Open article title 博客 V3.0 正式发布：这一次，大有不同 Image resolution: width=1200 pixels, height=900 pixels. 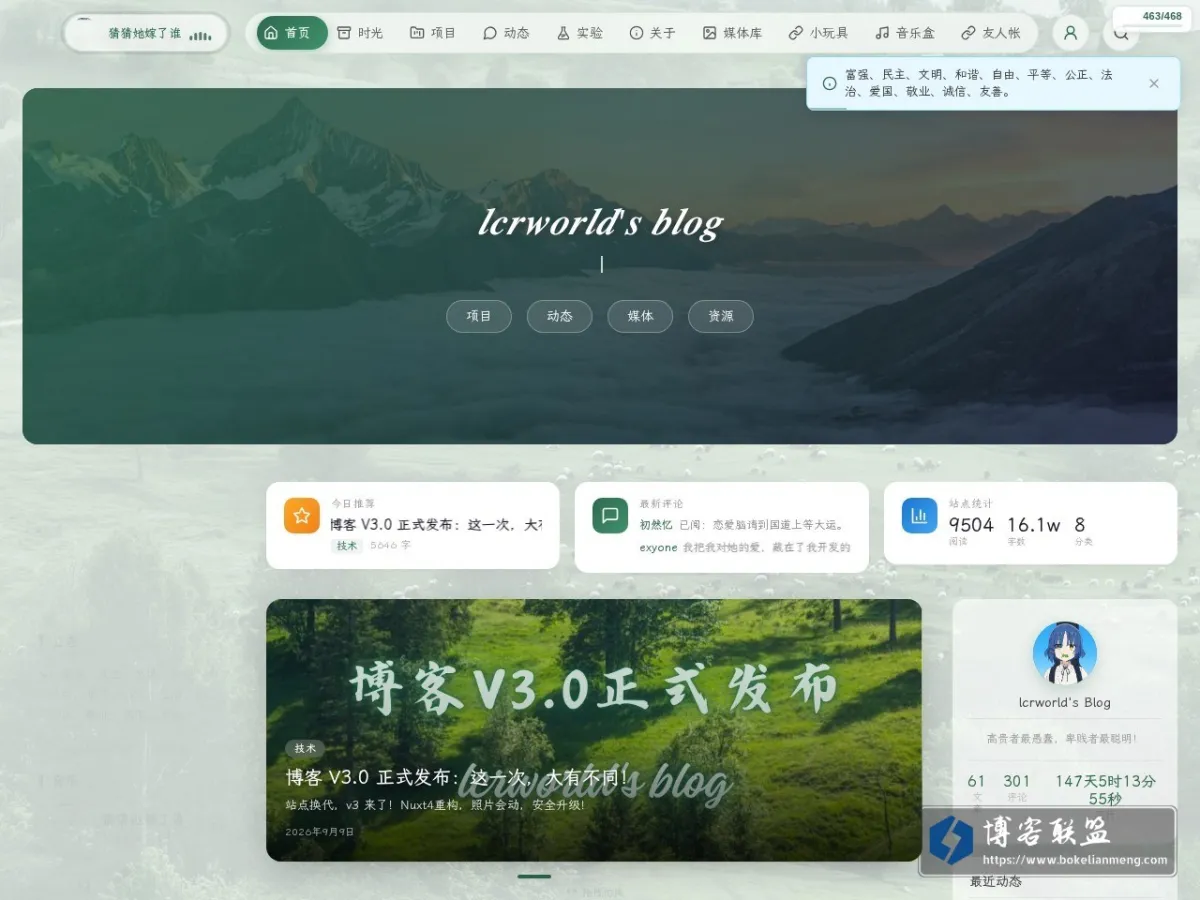(x=457, y=777)
